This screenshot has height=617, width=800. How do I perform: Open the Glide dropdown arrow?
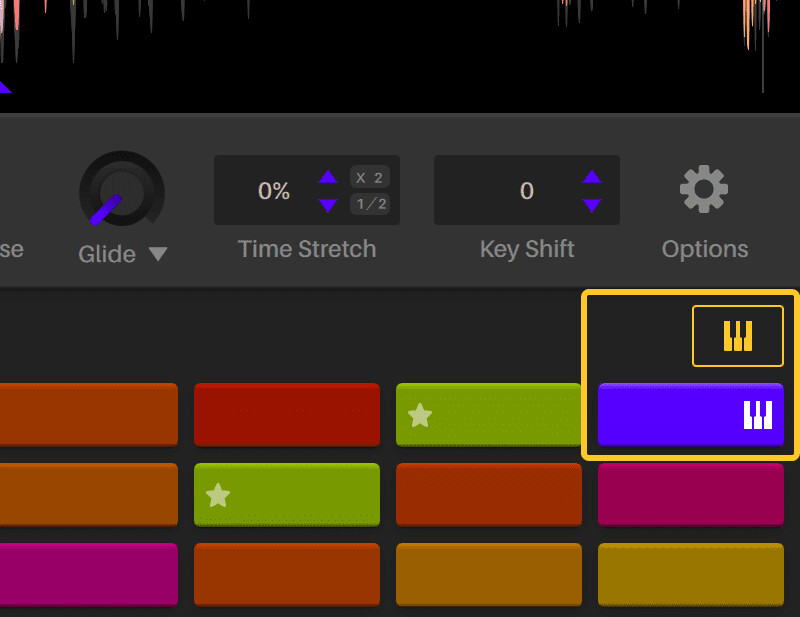[x=157, y=254]
